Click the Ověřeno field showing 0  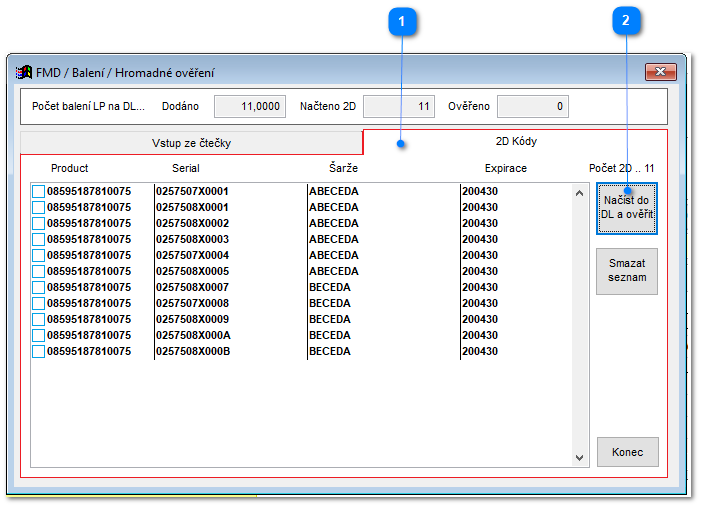pyautogui.click(x=533, y=106)
